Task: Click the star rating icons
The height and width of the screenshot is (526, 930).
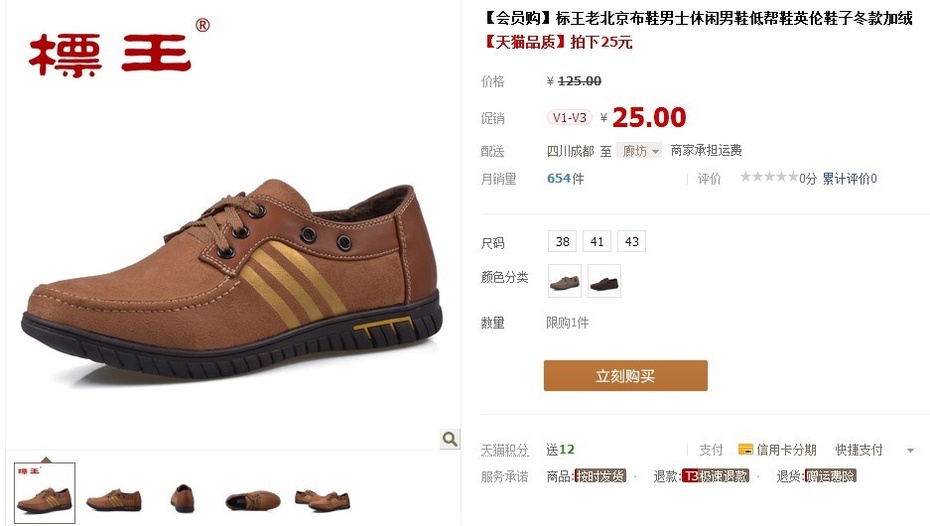Action: click(x=769, y=177)
